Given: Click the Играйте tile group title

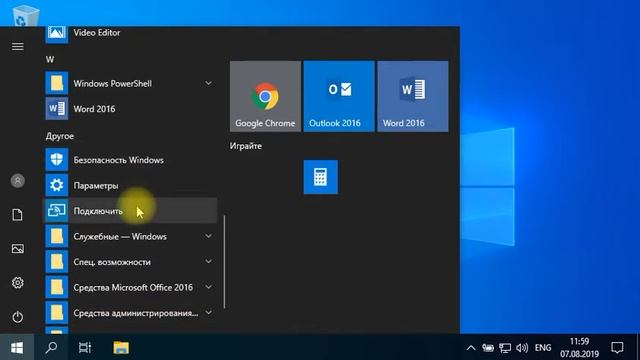Looking at the screenshot, I should tap(246, 146).
